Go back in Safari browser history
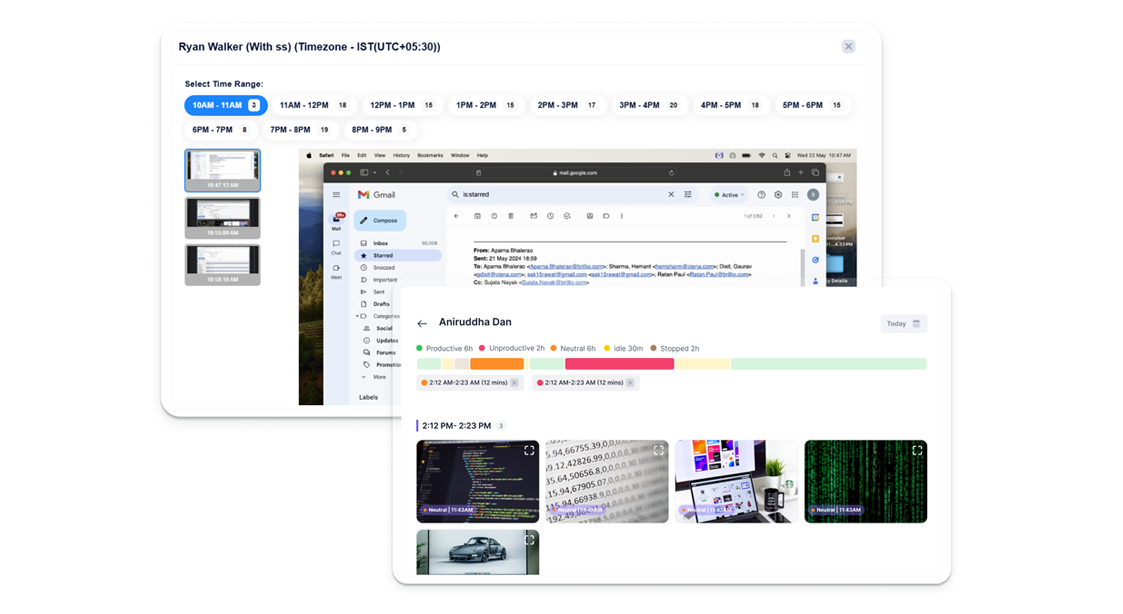 tap(387, 173)
